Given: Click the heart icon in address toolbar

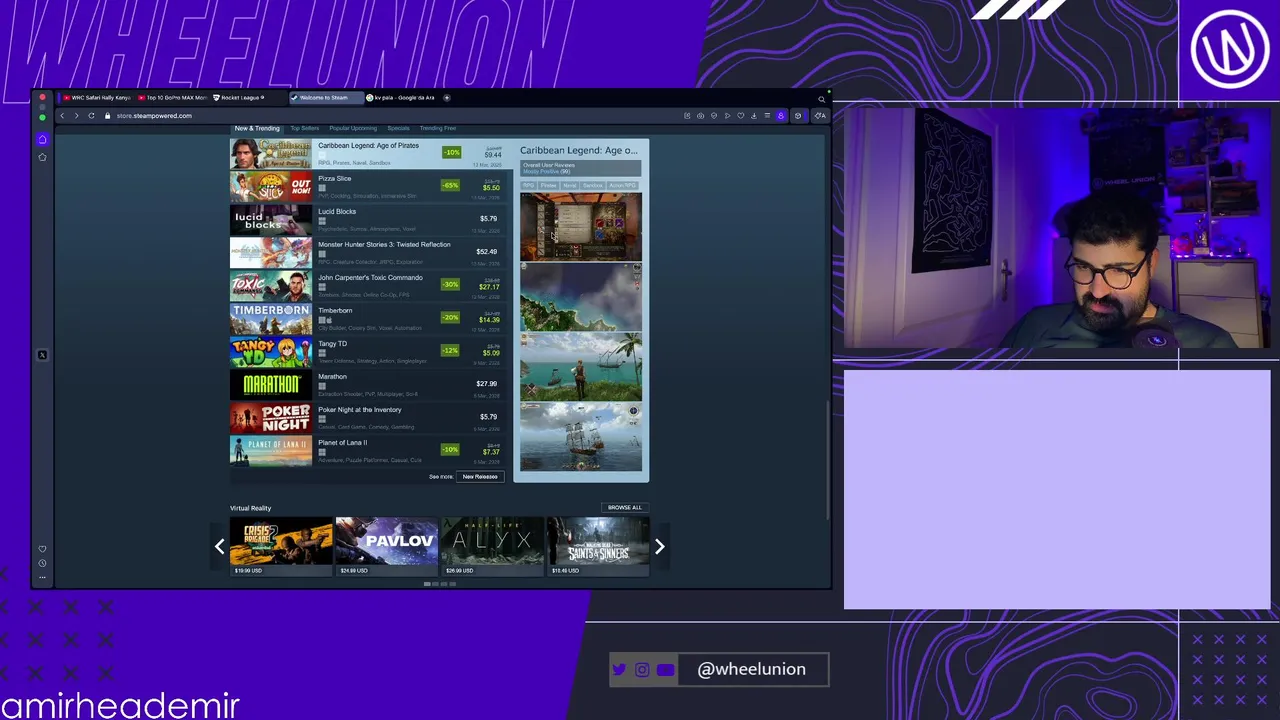Looking at the screenshot, I should [x=741, y=116].
